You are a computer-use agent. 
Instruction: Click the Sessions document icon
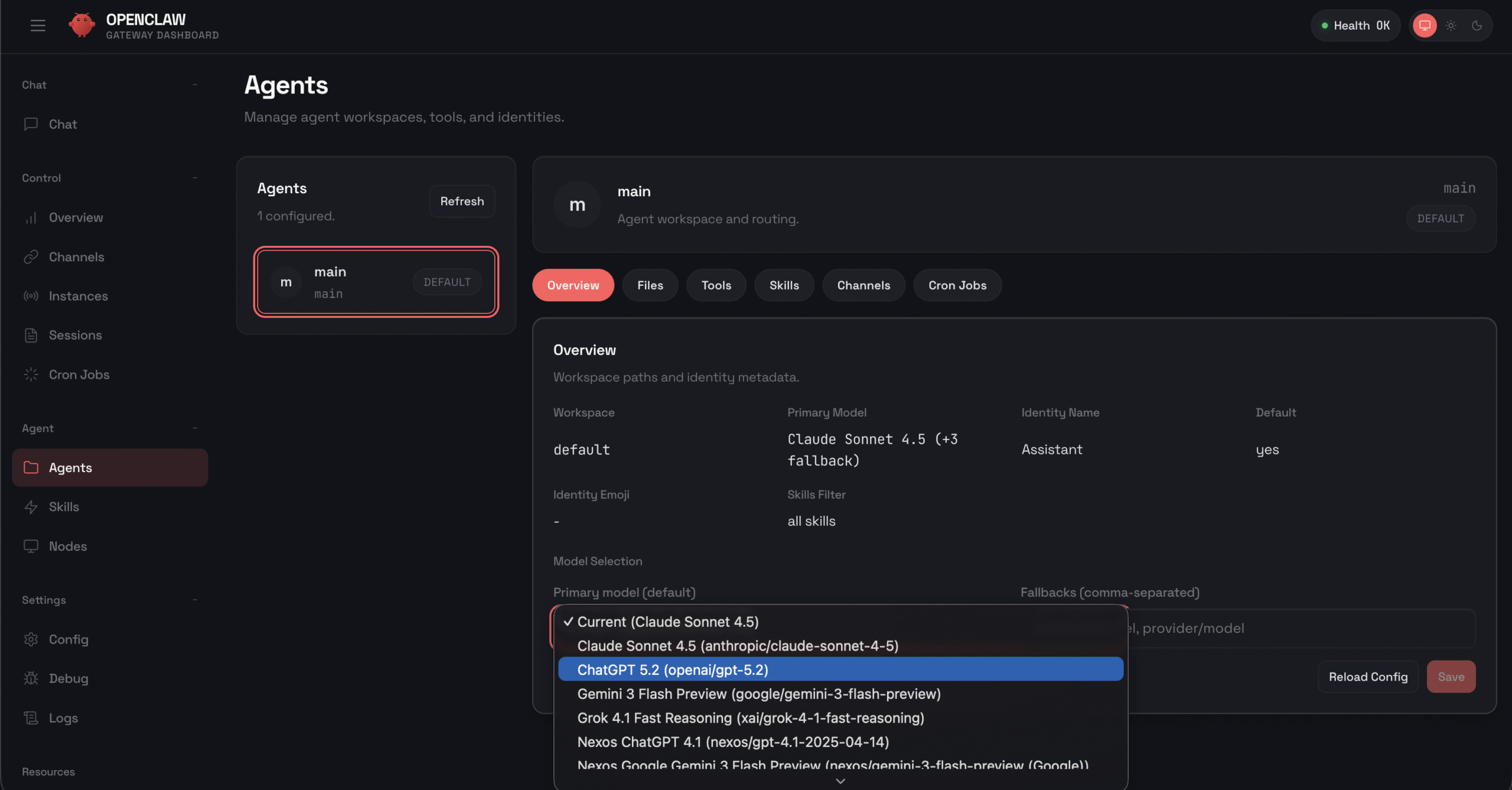31,334
